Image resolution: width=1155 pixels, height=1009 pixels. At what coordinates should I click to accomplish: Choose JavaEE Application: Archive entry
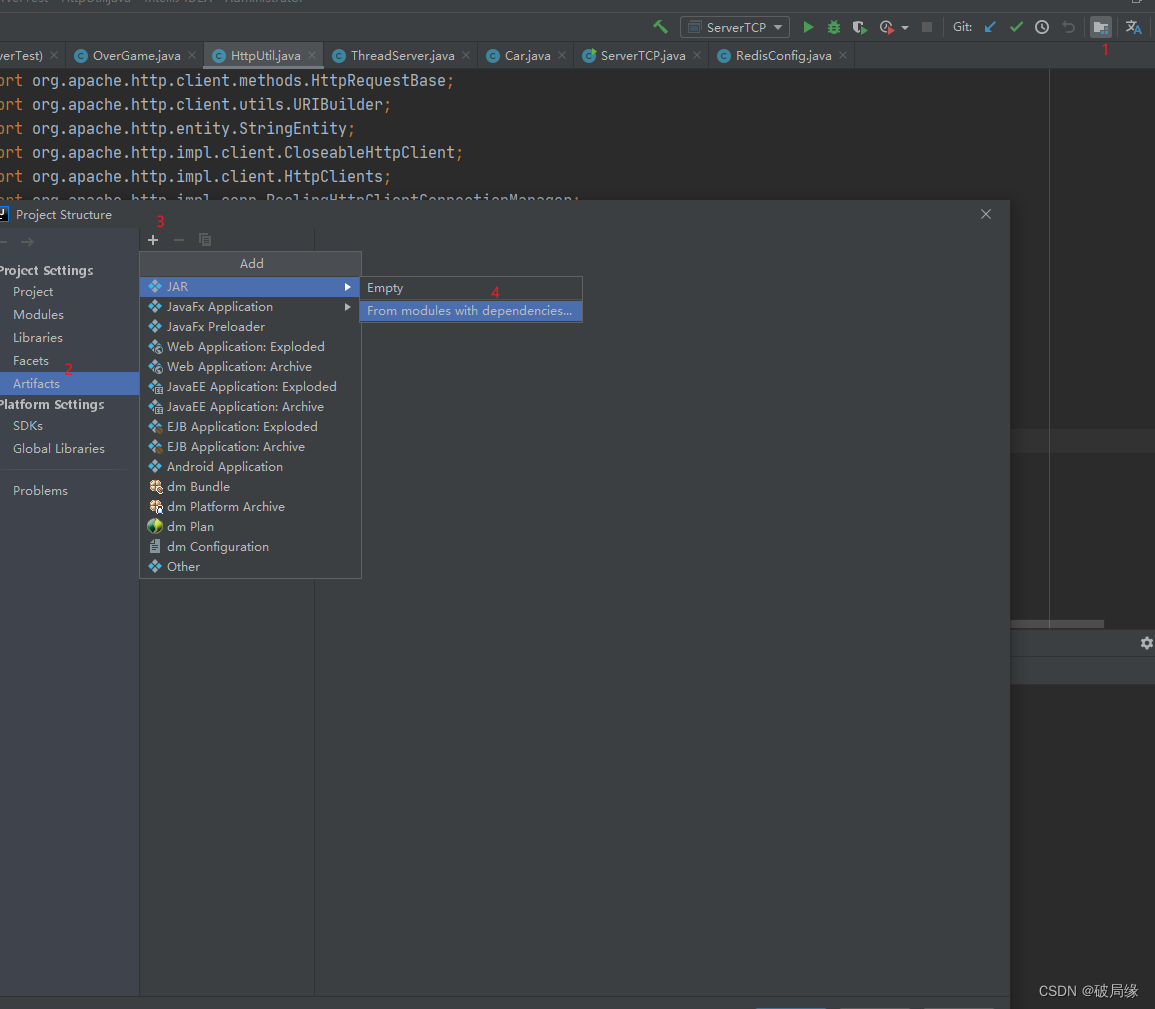(250, 407)
